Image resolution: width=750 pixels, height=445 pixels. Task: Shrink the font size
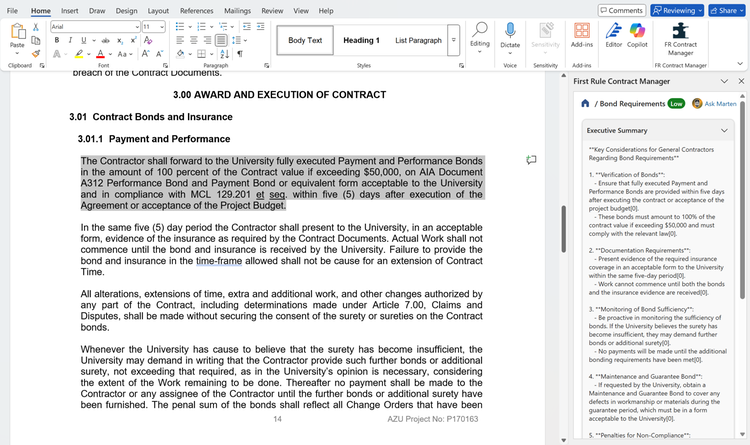click(x=159, y=54)
